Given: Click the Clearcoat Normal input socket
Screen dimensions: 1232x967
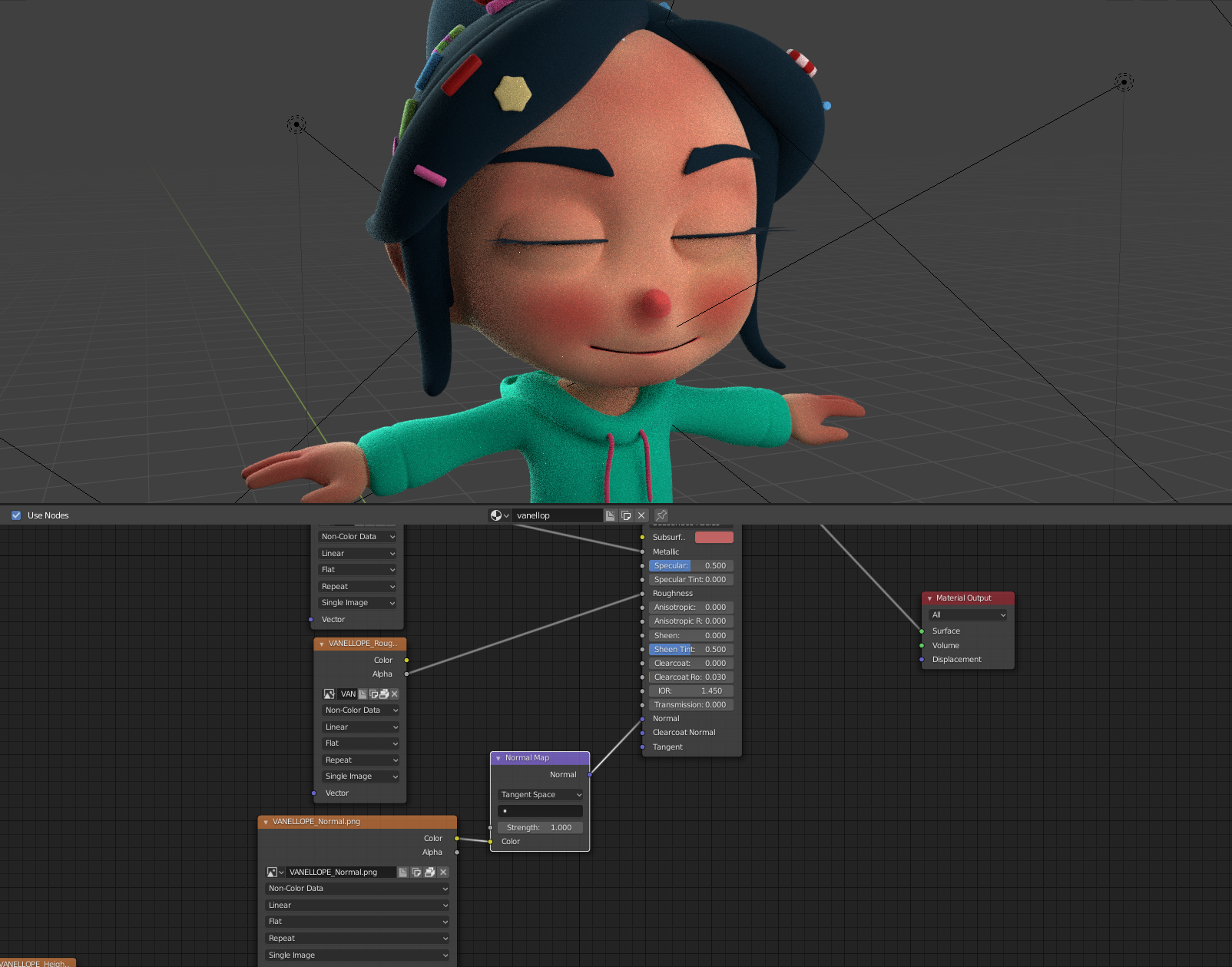Looking at the screenshot, I should [642, 733].
